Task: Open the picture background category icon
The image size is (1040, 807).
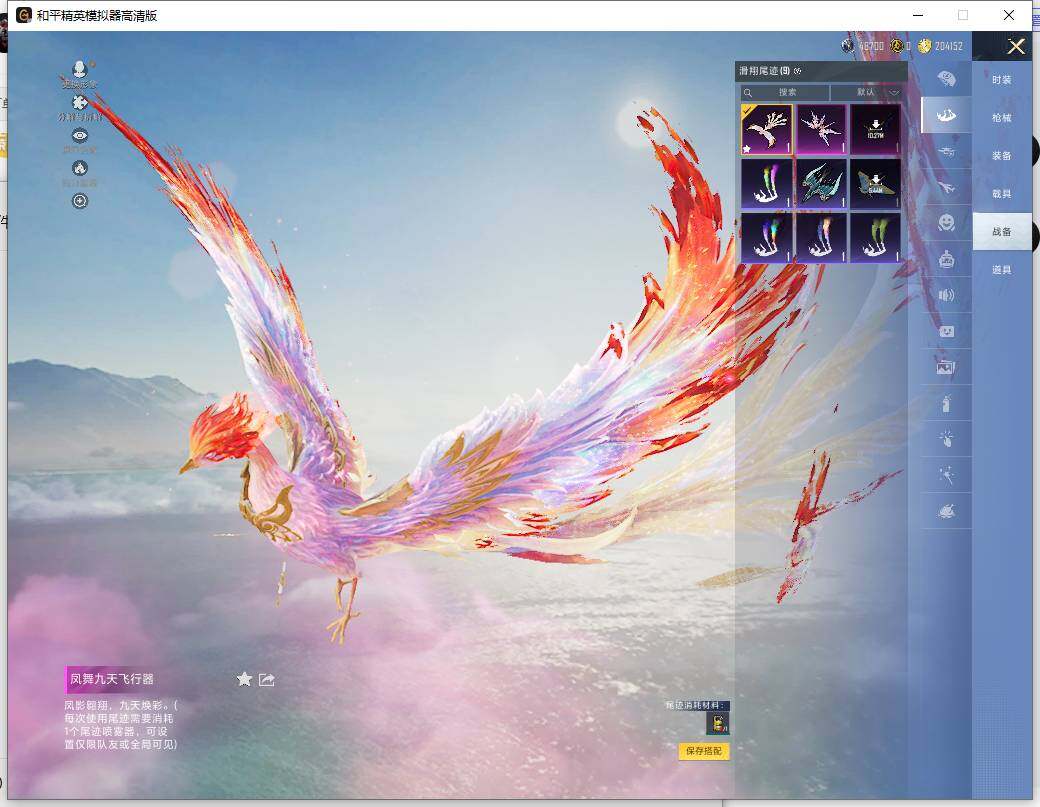Action: pyautogui.click(x=946, y=367)
